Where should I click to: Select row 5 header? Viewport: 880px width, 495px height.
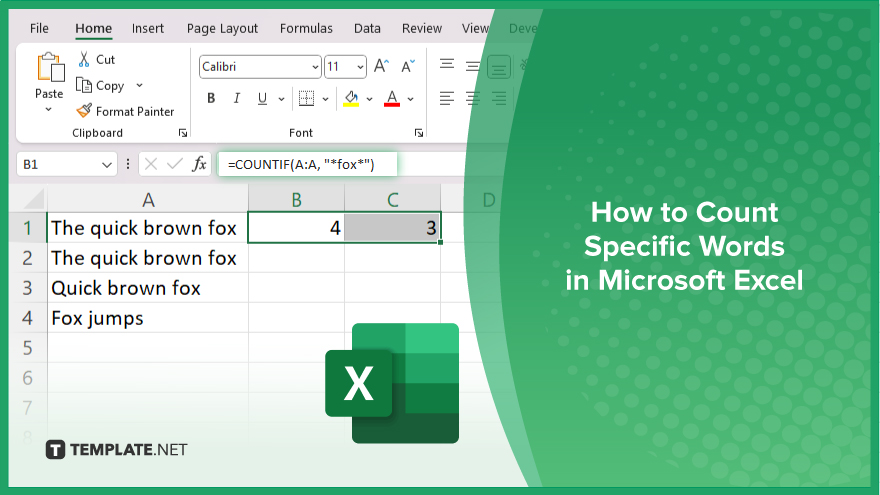[28, 348]
